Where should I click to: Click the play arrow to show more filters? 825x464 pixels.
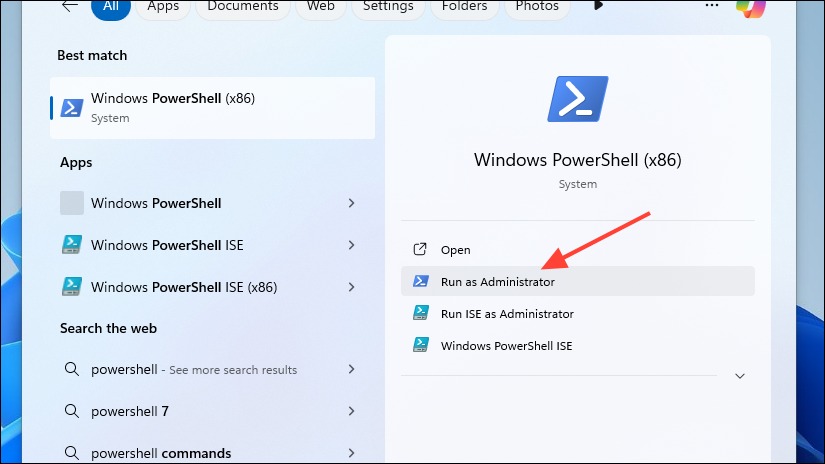(x=598, y=5)
